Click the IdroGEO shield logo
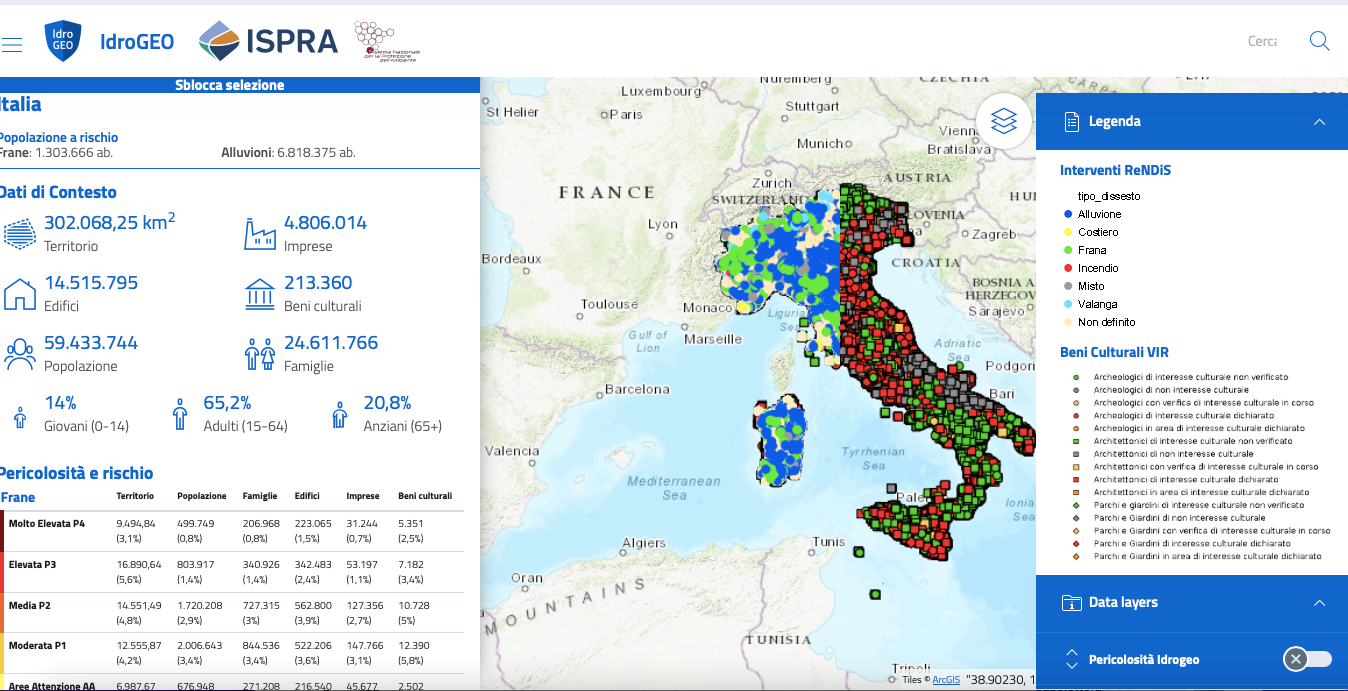The height and width of the screenshot is (691, 1348). click(62, 41)
